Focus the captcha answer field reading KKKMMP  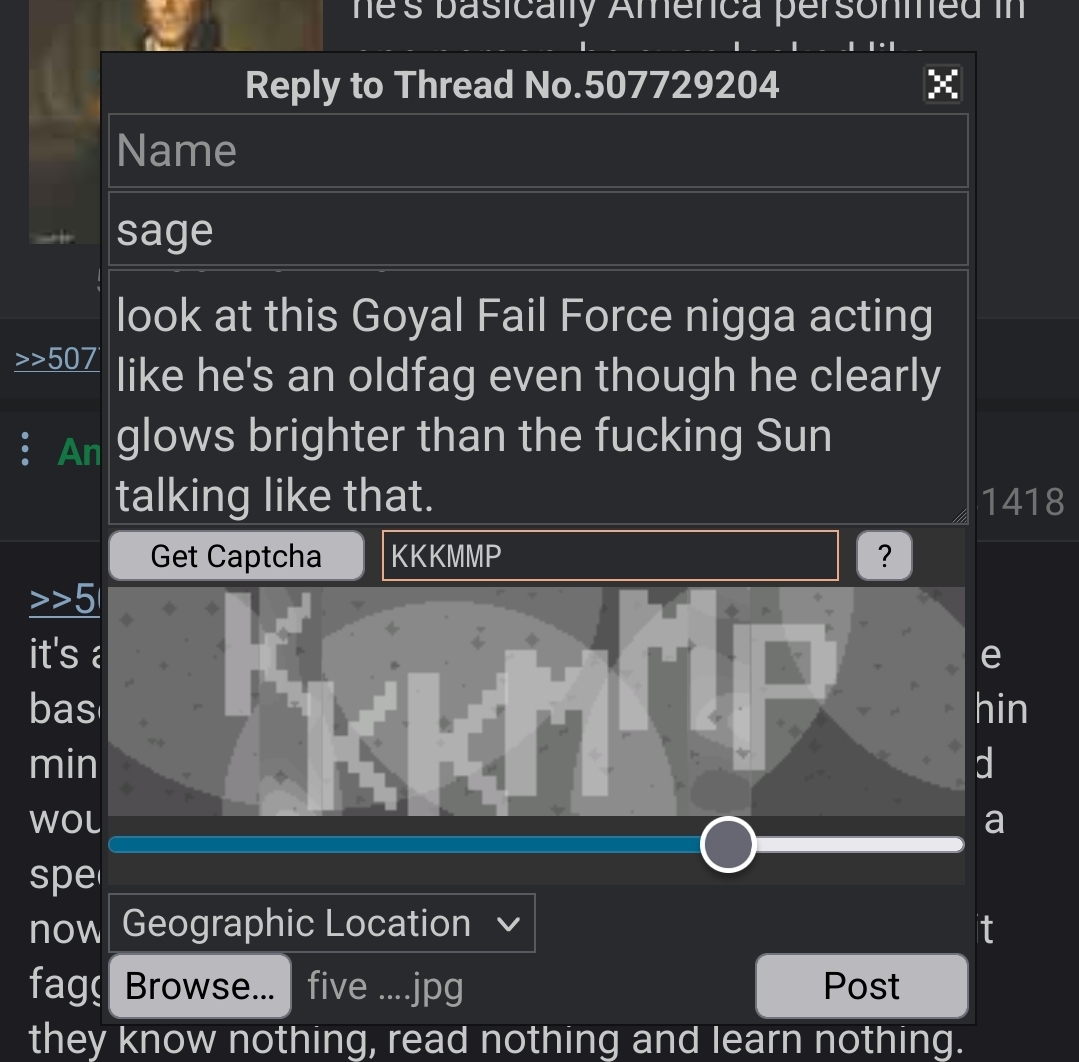click(610, 555)
